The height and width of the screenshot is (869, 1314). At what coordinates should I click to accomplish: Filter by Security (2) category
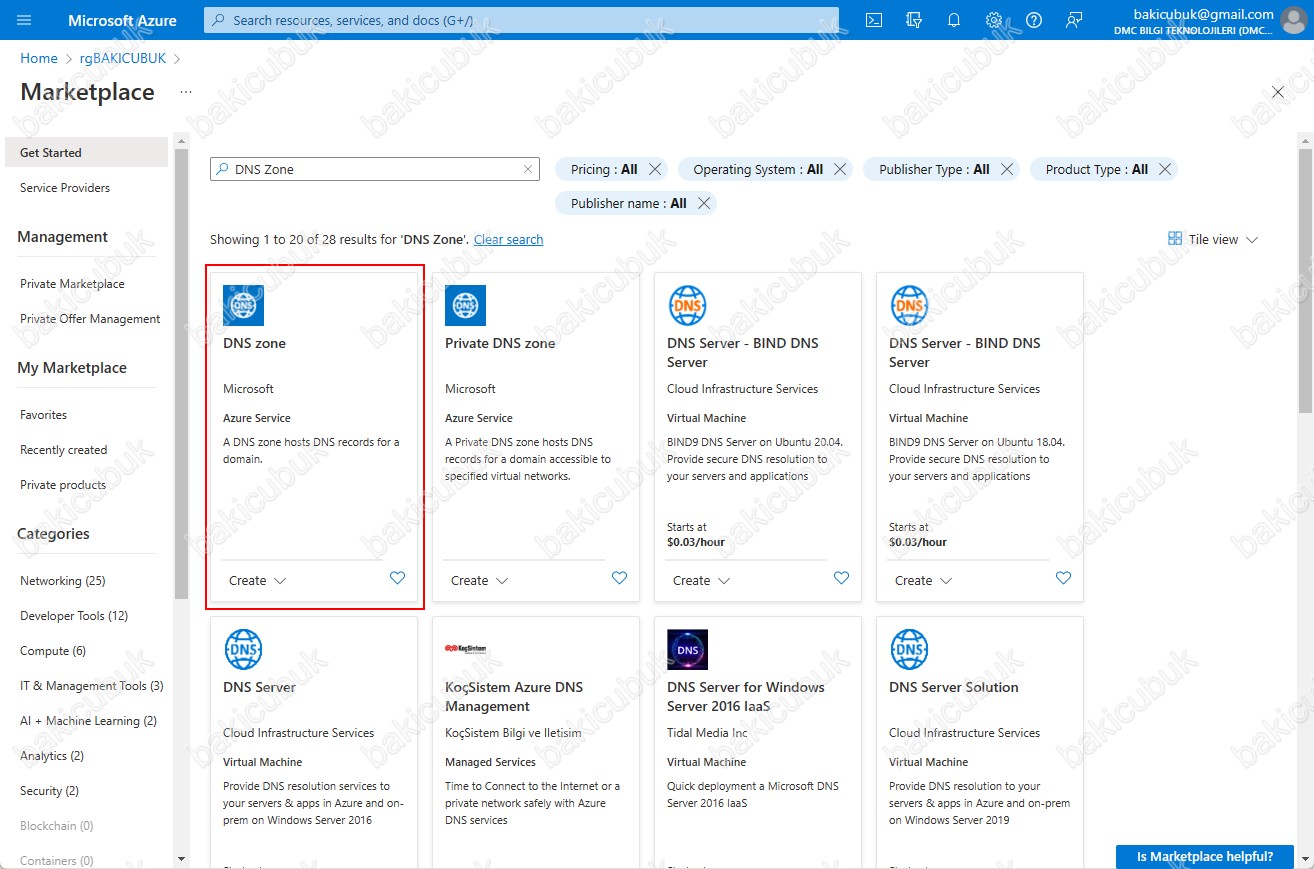(x=49, y=791)
